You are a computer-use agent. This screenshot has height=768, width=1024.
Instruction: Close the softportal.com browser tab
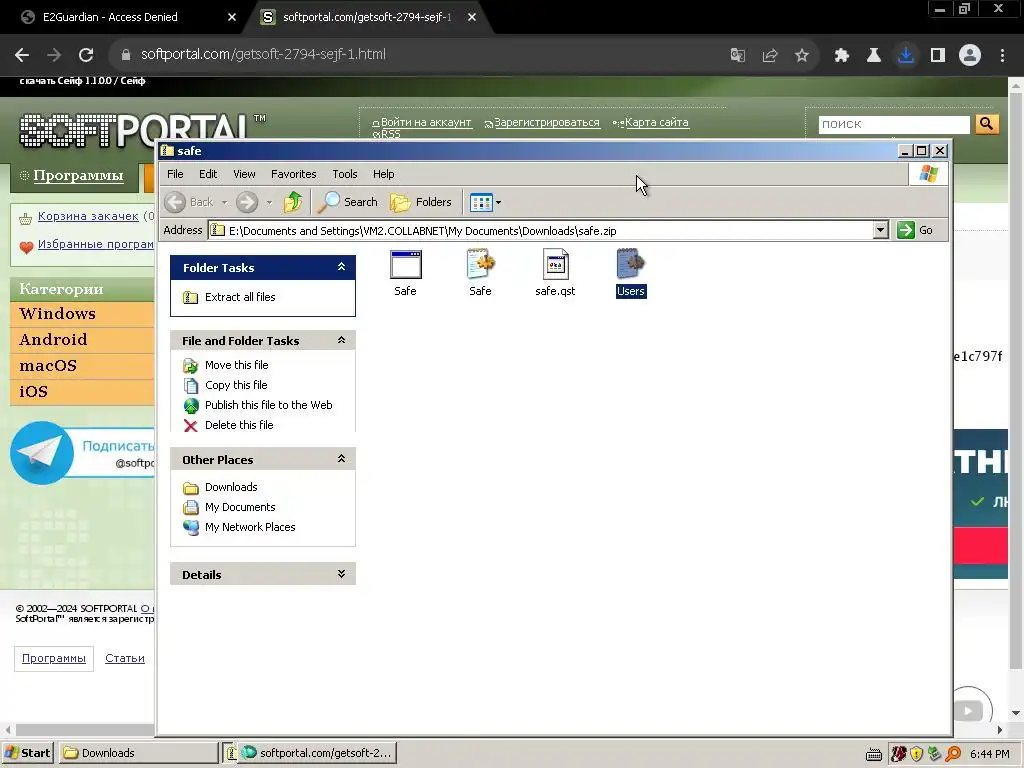(x=472, y=17)
